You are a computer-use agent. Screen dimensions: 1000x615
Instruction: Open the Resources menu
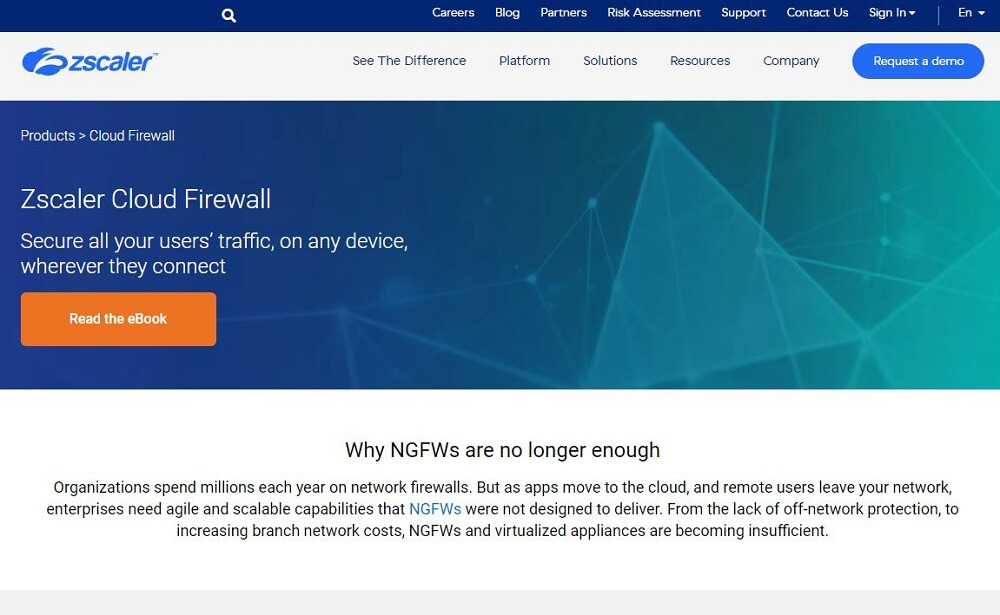699,61
